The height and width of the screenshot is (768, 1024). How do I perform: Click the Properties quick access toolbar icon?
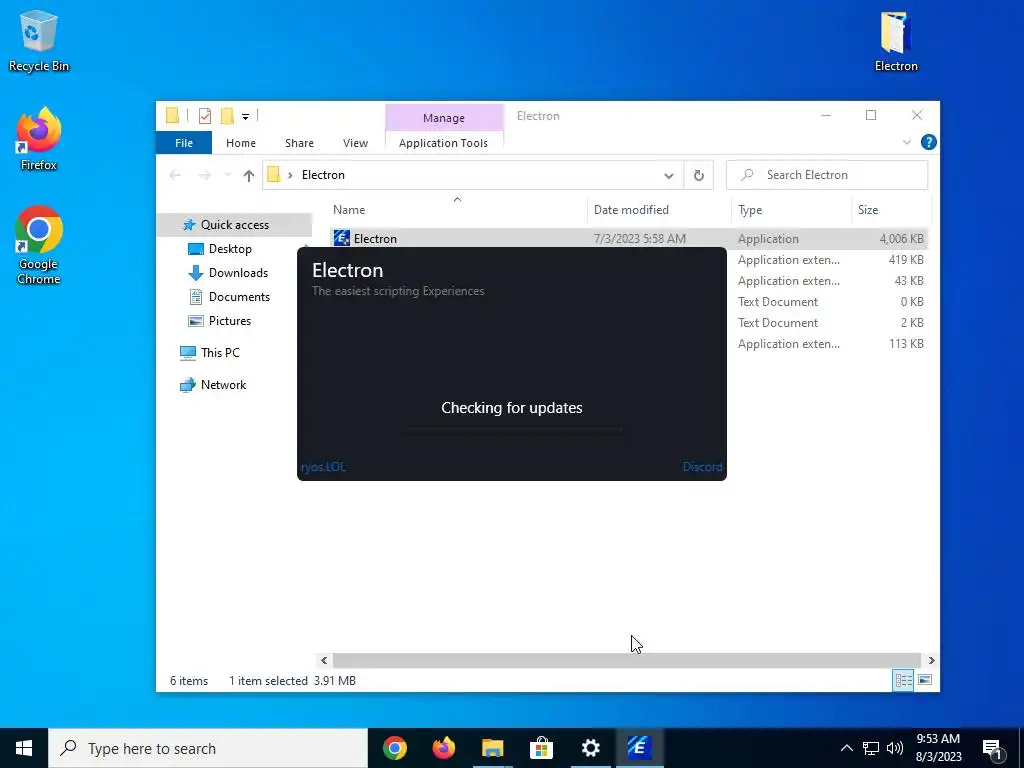(205, 116)
